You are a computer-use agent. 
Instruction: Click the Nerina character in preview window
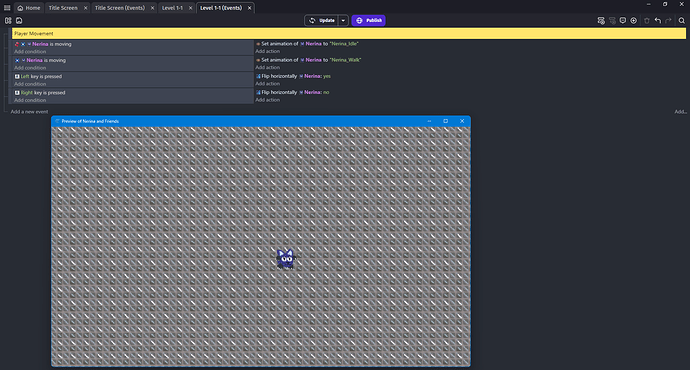point(286,259)
